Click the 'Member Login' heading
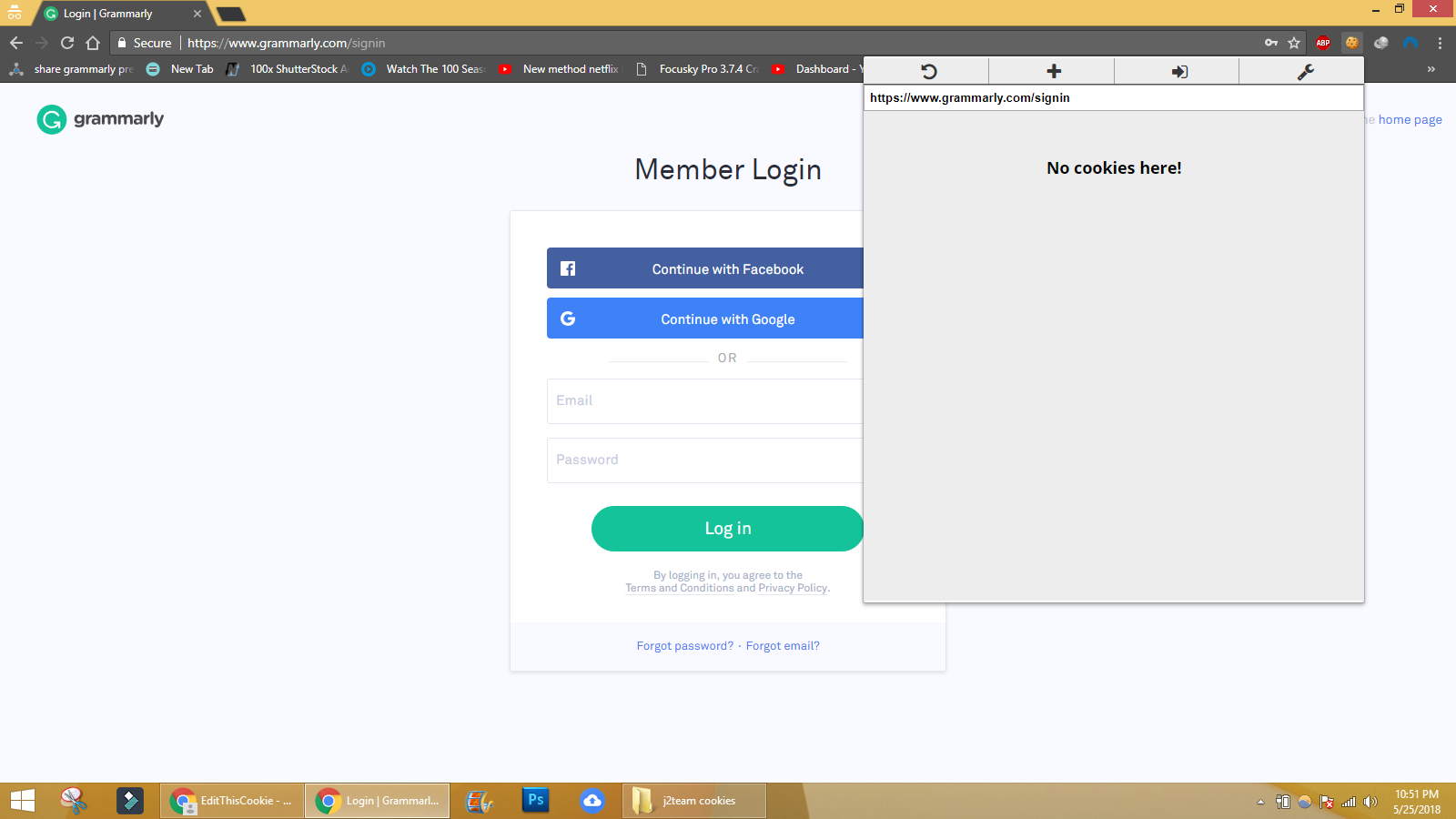1456x819 pixels. pyautogui.click(x=728, y=169)
